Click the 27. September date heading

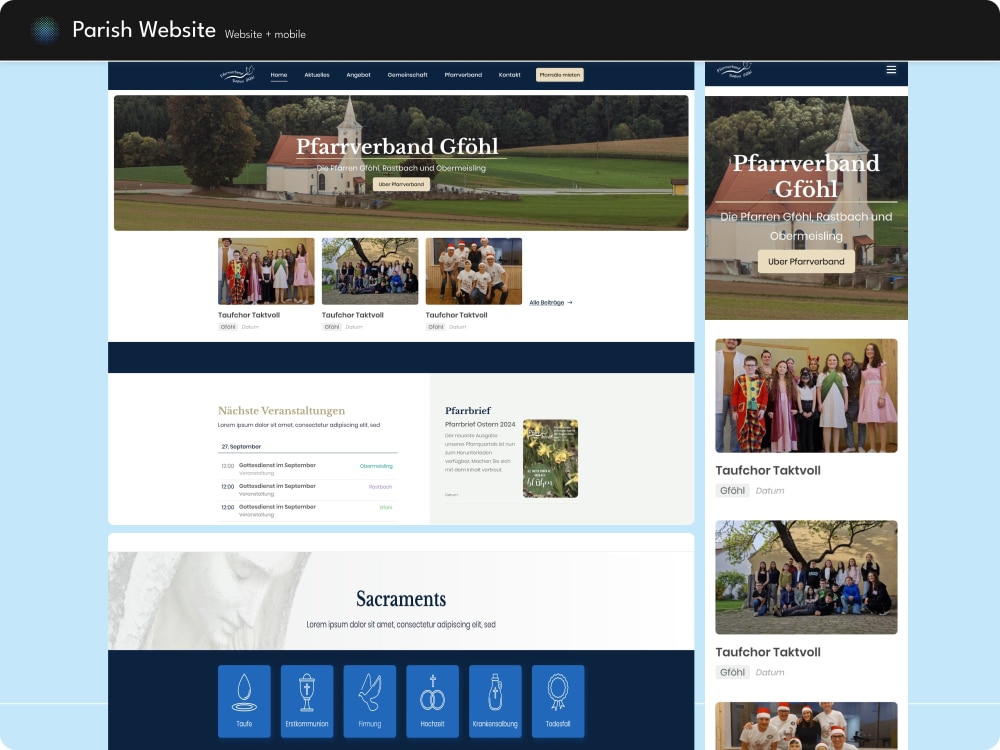241,446
